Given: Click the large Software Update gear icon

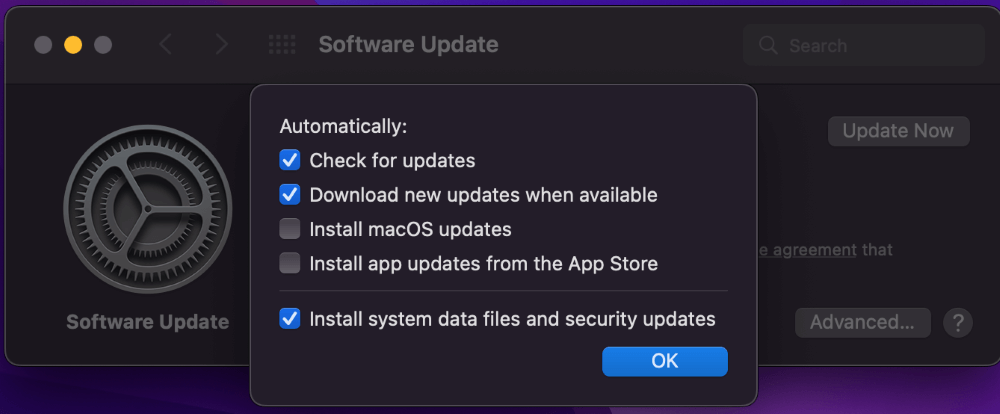Looking at the screenshot, I should [148, 209].
